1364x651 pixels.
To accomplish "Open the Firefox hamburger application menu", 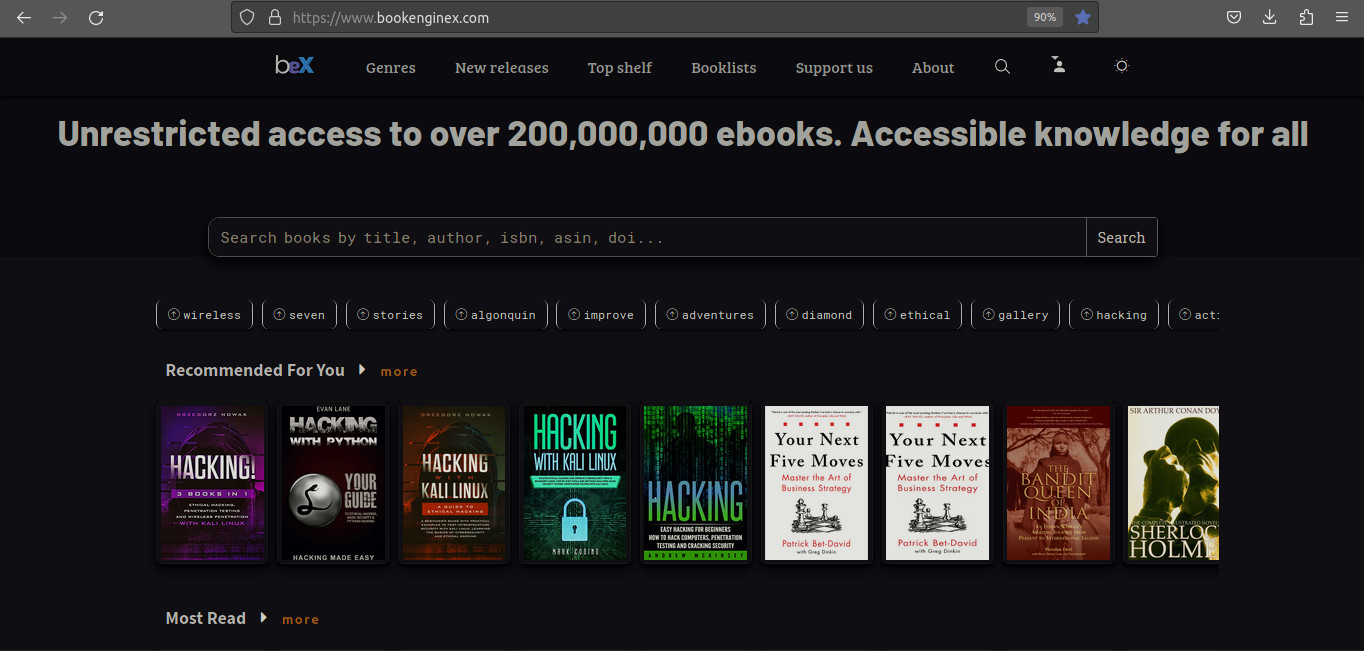I will (x=1342, y=17).
